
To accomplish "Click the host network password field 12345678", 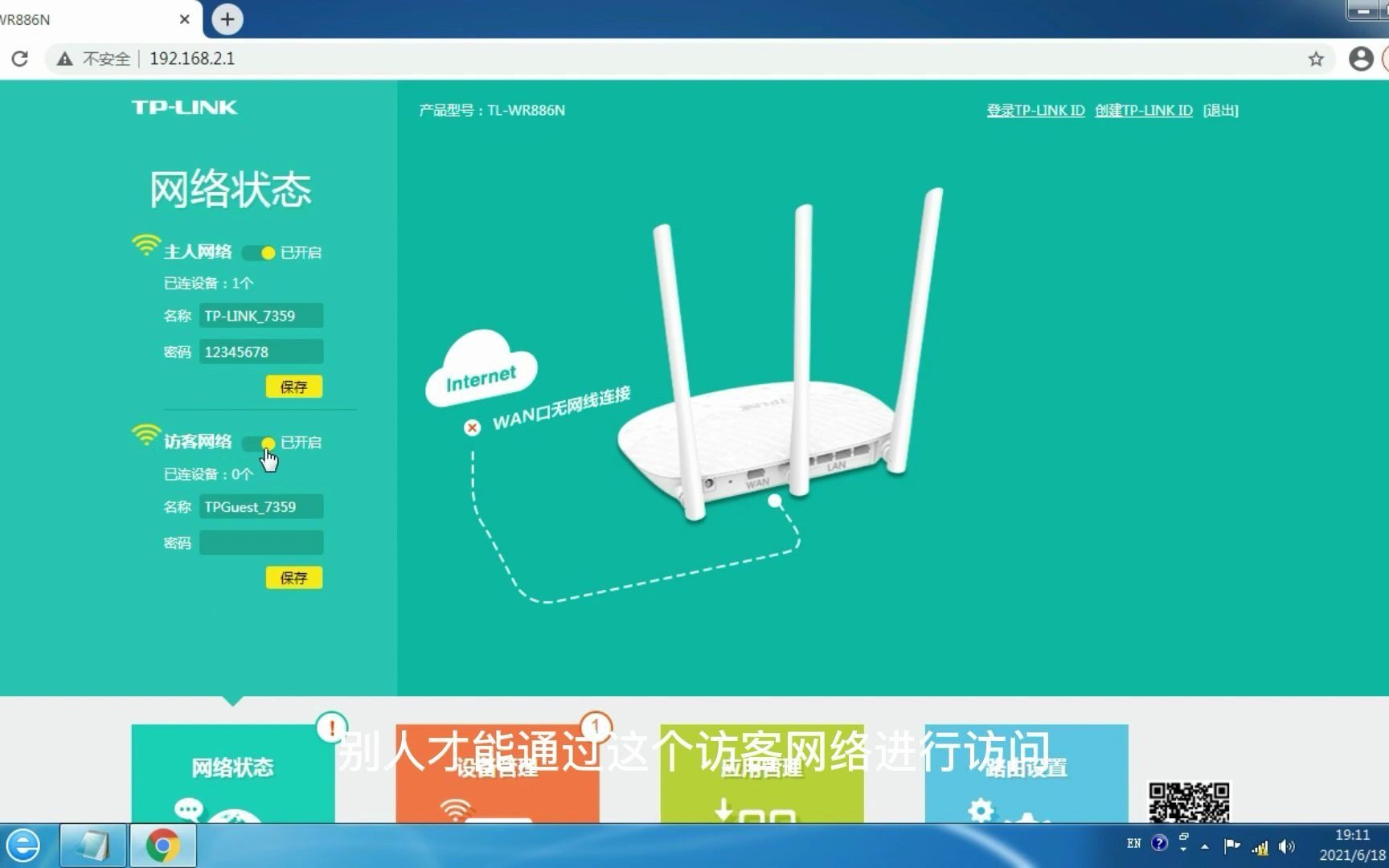I will coord(261,352).
